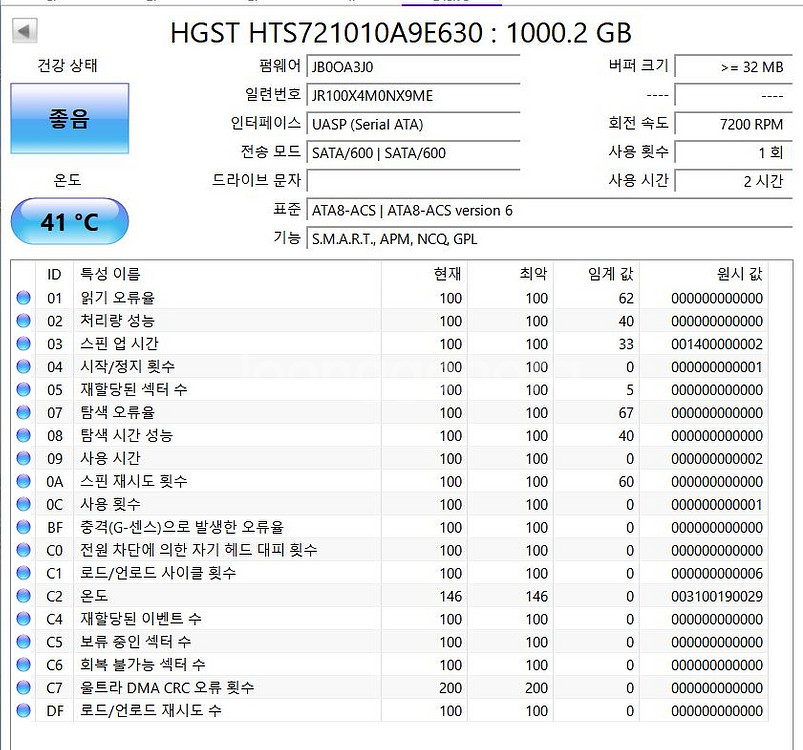This screenshot has width=803, height=750.
Task: Click threshold value 67
Action: point(626,413)
